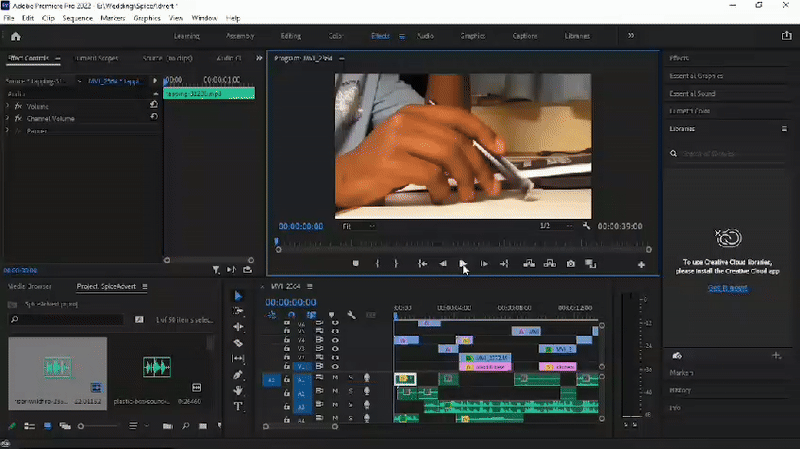Image resolution: width=800 pixels, height=449 pixels.
Task: Select the Ripple Edit tool
Action: pyautogui.click(x=238, y=327)
